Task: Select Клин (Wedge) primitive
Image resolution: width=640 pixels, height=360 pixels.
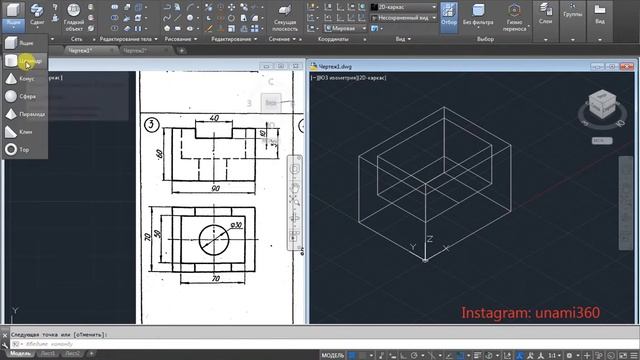Action: pos(24,132)
